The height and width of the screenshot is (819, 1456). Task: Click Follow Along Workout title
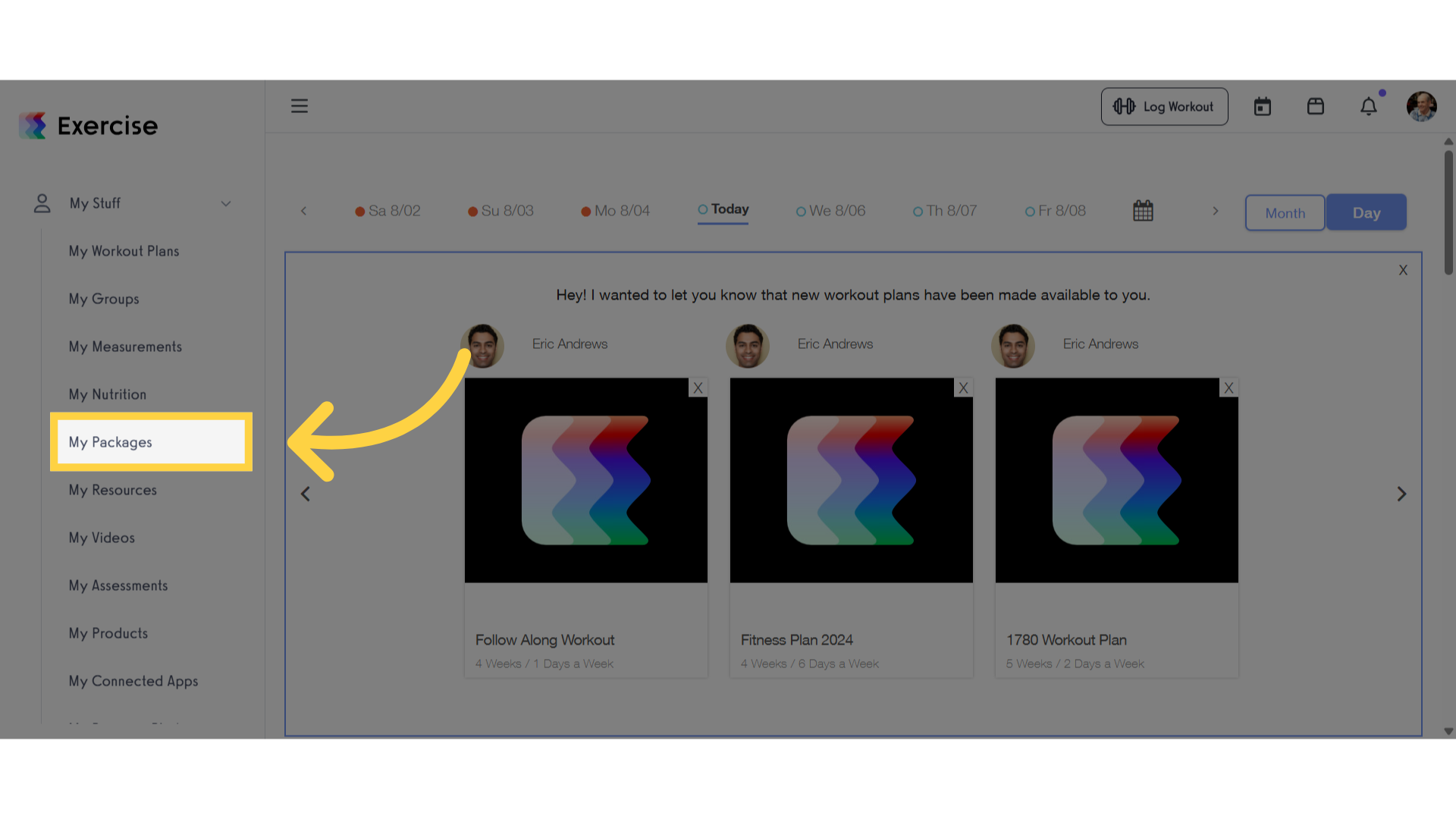pyautogui.click(x=544, y=640)
